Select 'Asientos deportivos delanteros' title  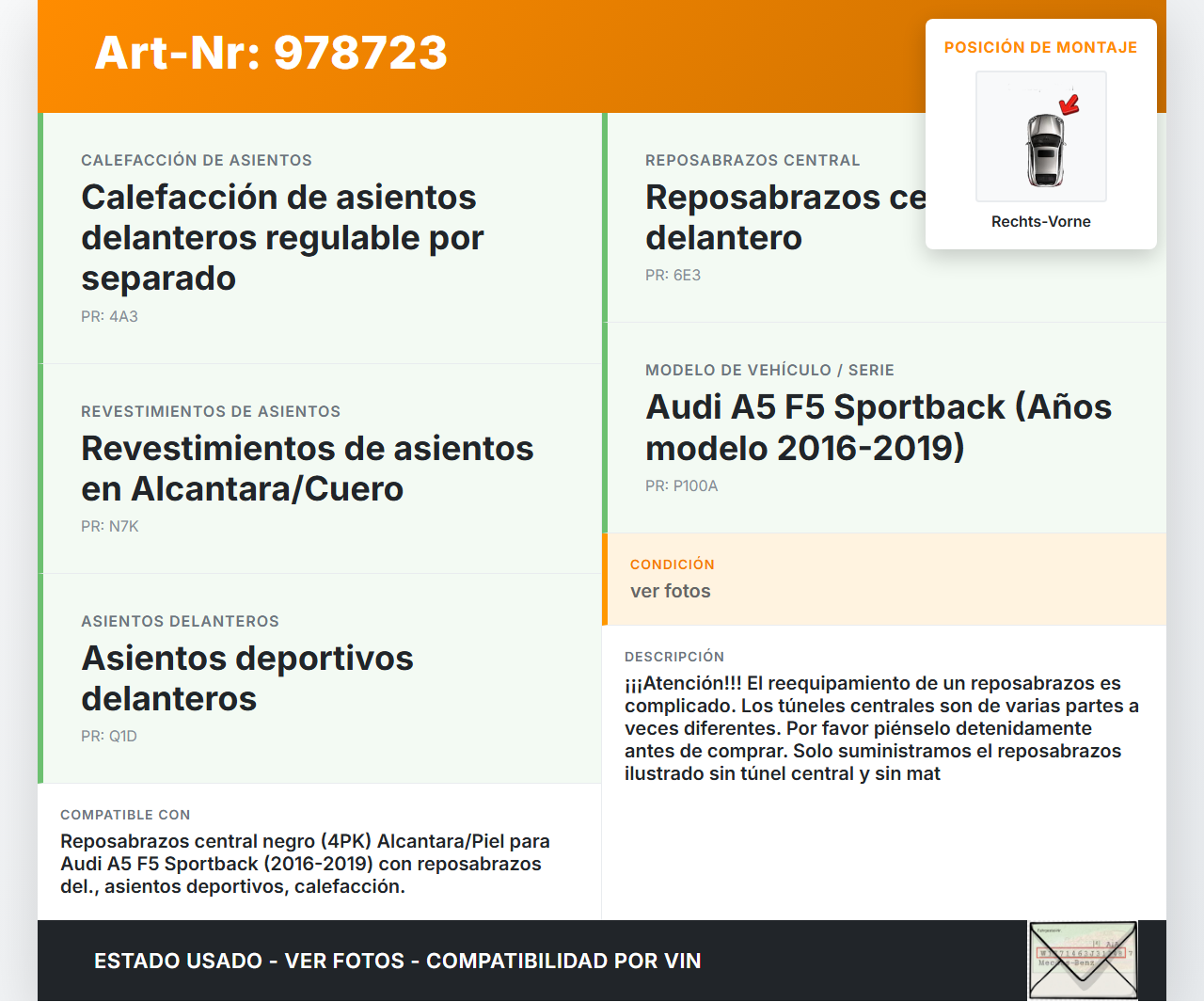[247, 678]
